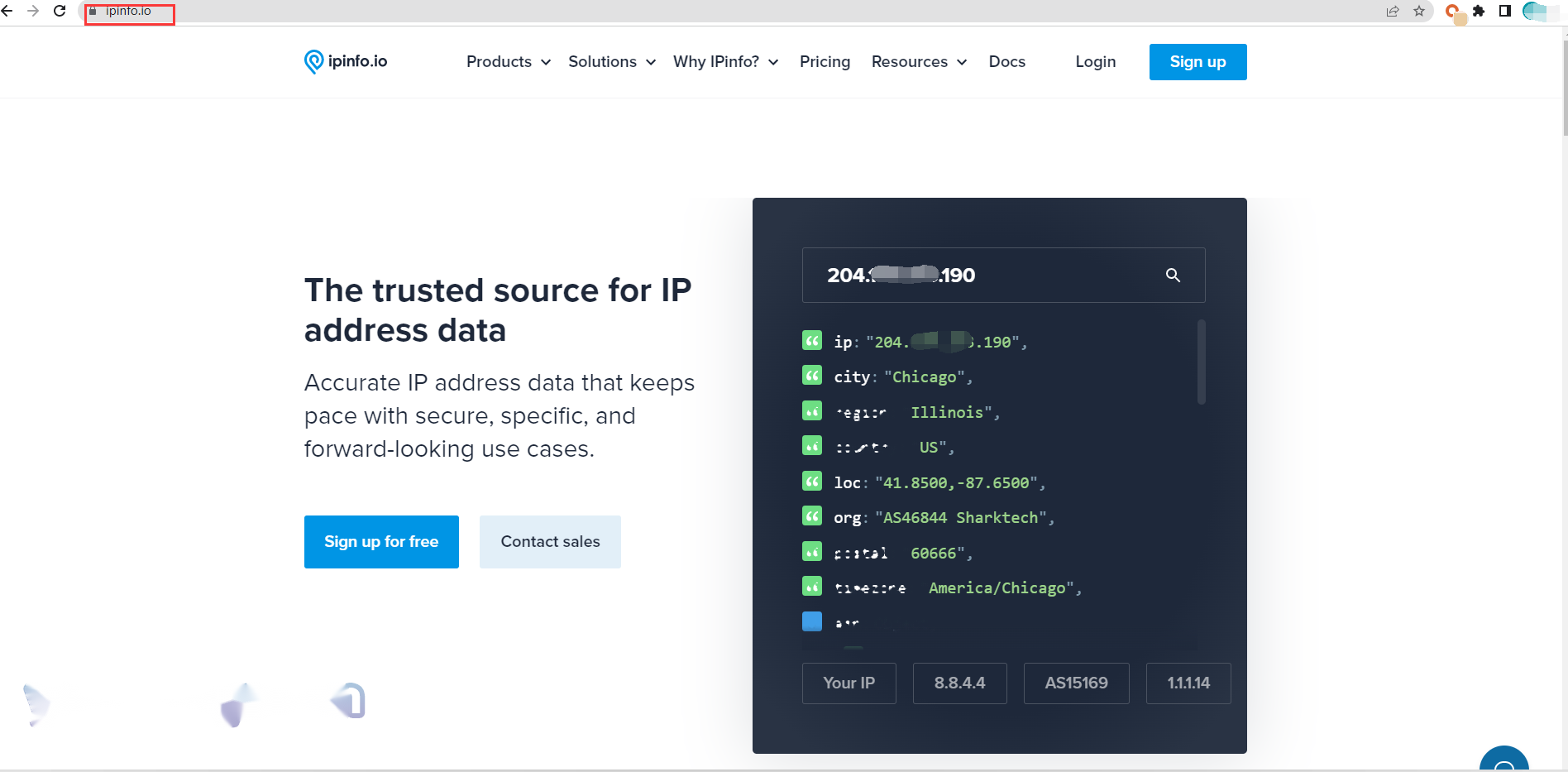The height and width of the screenshot is (772, 1568).
Task: Click the headline "The trusted source for IP address data"
Action: coord(498,310)
